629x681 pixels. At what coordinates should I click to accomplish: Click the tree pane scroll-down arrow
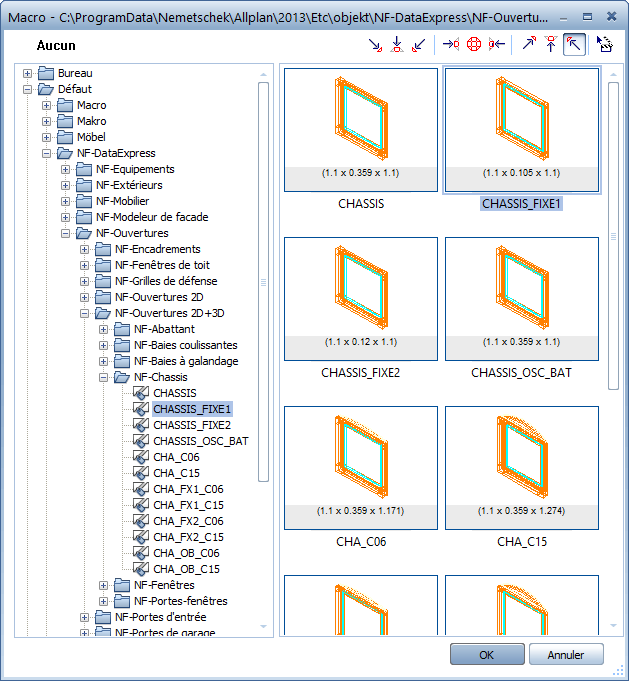(x=263, y=626)
